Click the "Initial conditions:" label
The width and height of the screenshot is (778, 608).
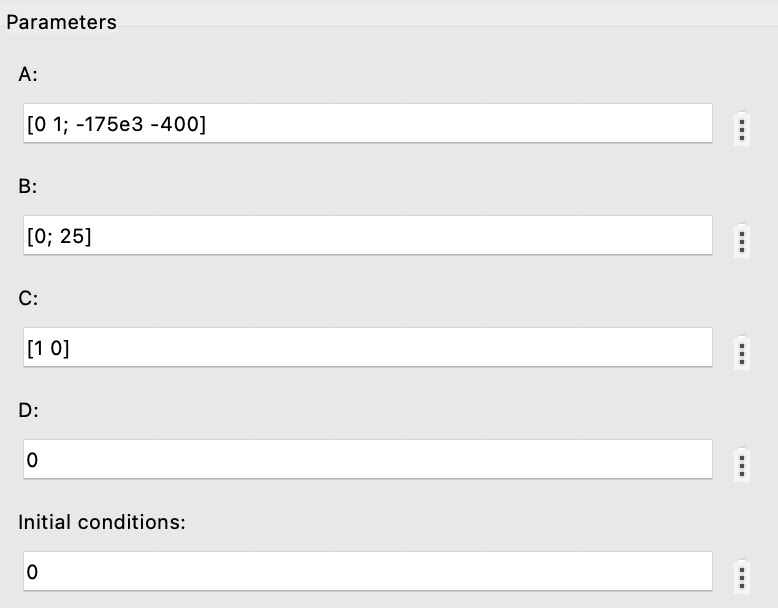pos(102,521)
